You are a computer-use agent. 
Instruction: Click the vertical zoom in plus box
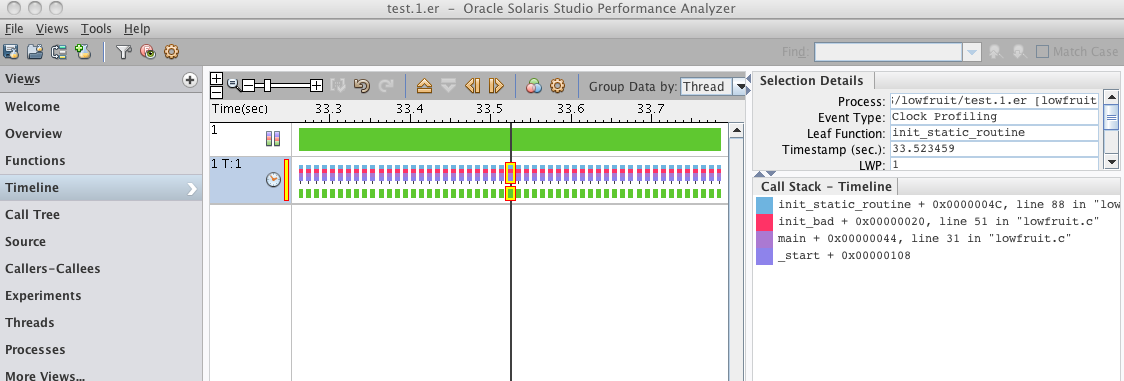(x=216, y=79)
